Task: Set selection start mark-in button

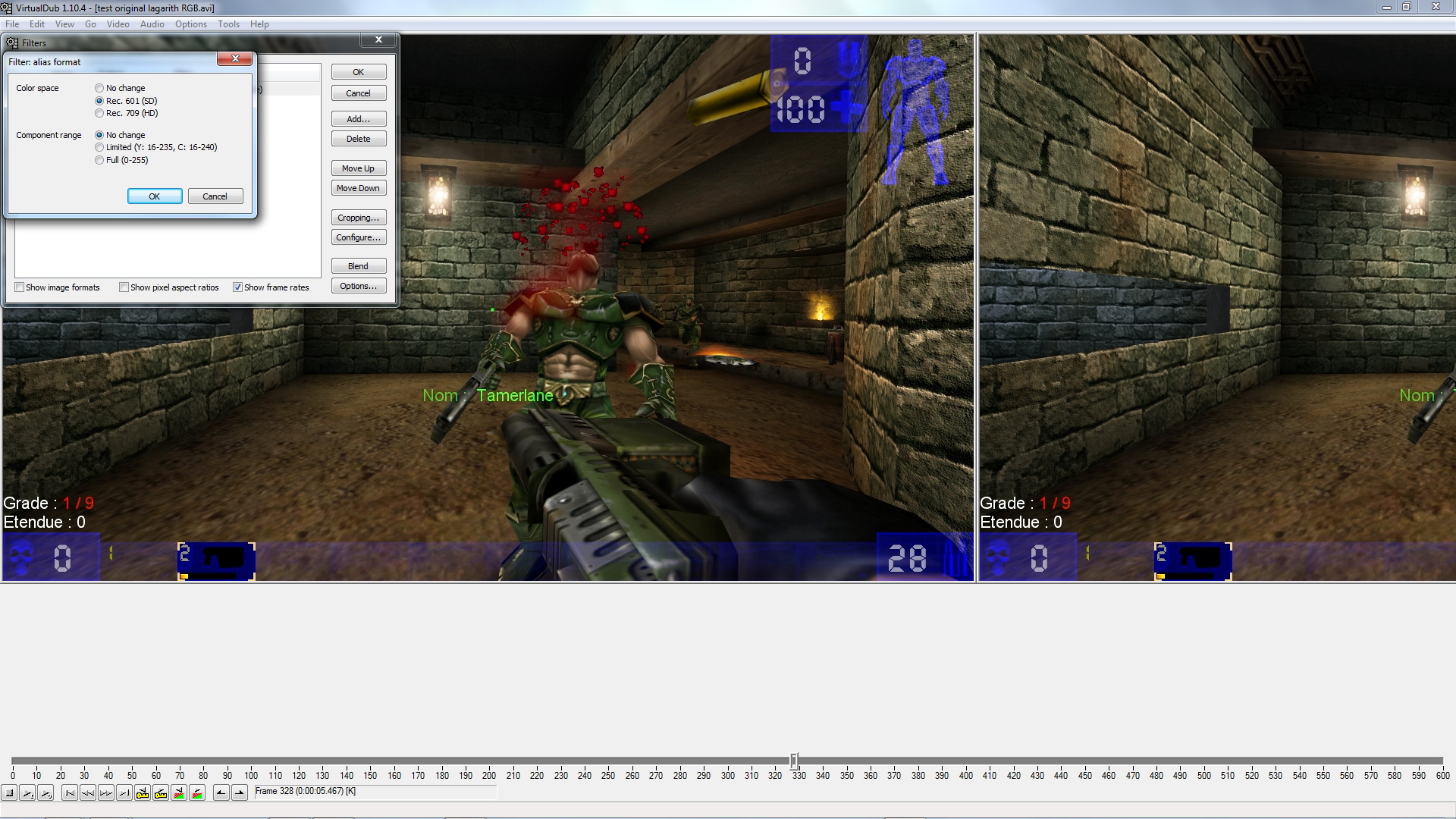Action: (221, 793)
